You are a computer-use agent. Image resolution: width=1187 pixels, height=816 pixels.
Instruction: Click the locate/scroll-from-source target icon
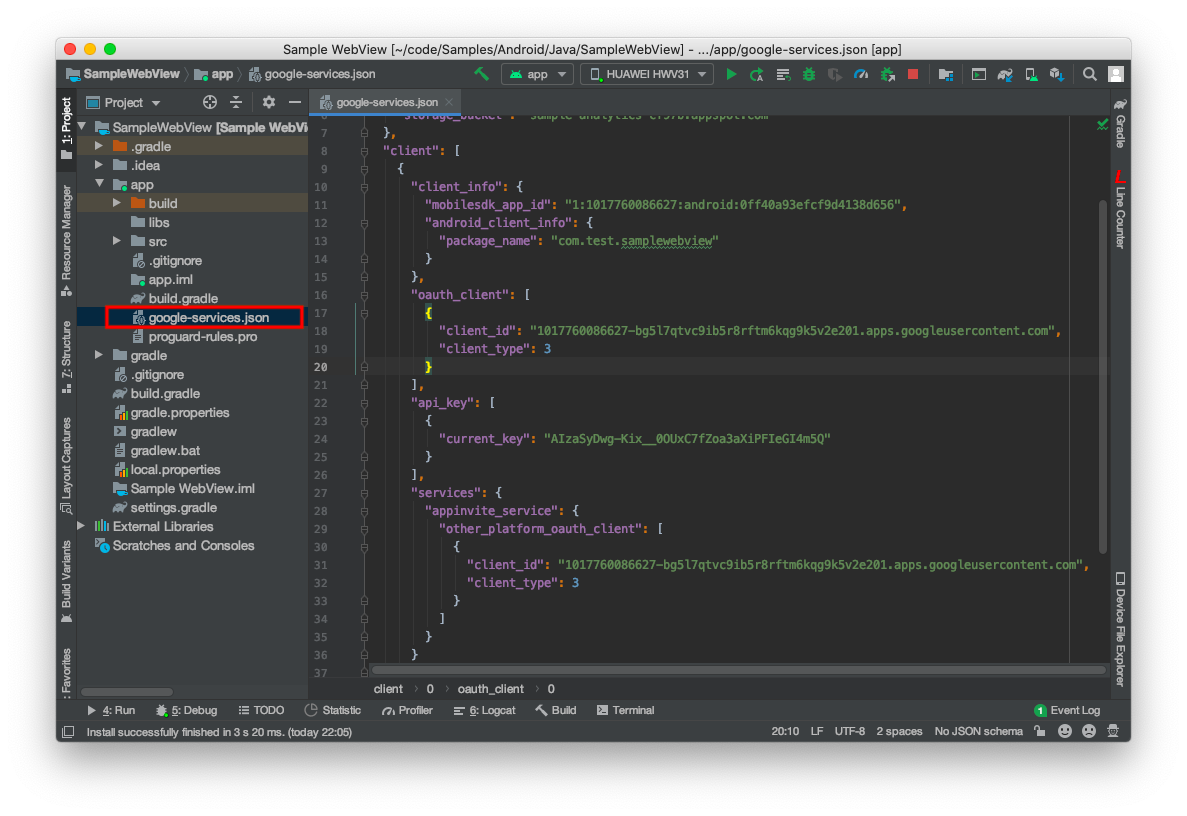click(210, 102)
